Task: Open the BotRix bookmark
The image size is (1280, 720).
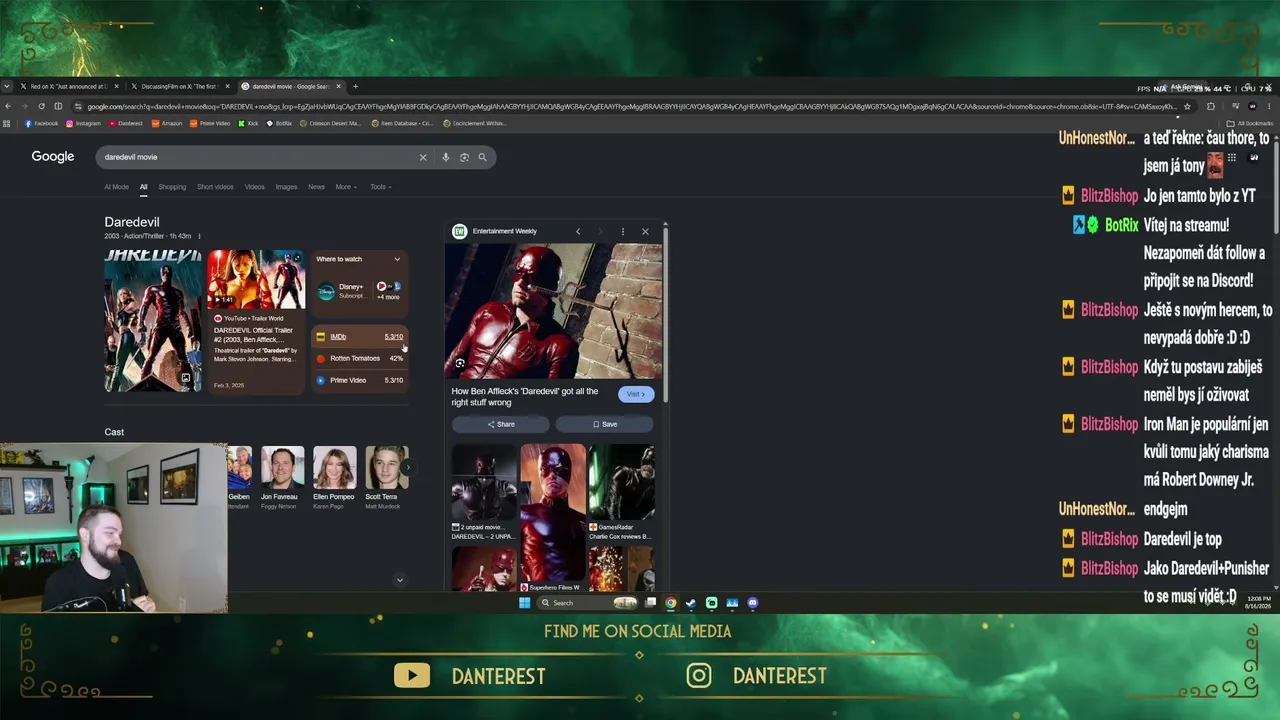Action: pyautogui.click(x=279, y=124)
